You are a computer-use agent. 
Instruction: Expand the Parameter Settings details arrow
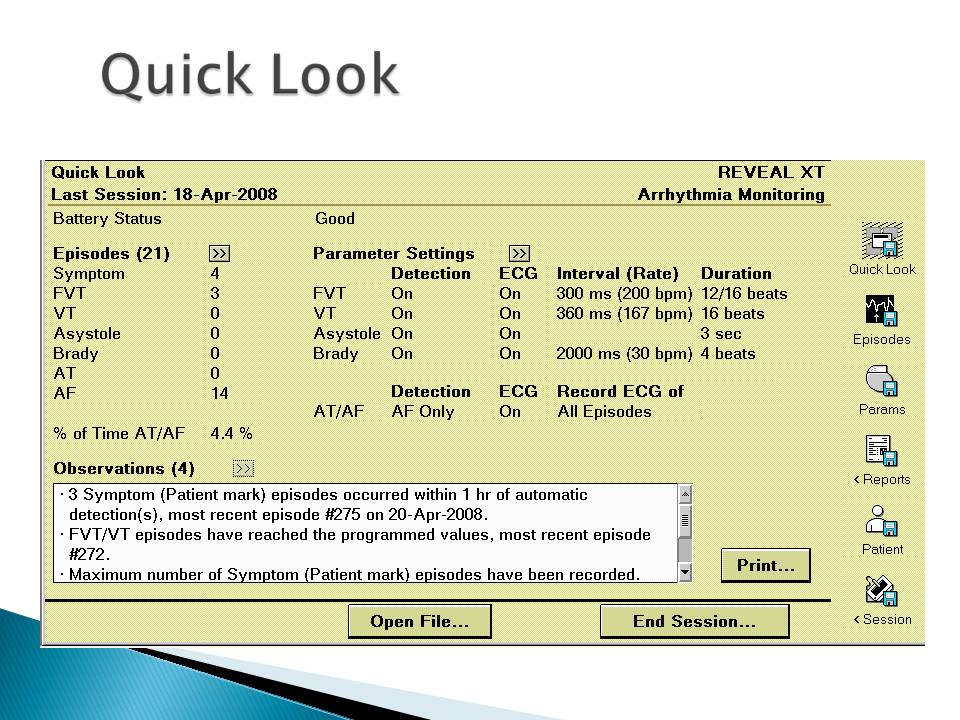coord(519,254)
